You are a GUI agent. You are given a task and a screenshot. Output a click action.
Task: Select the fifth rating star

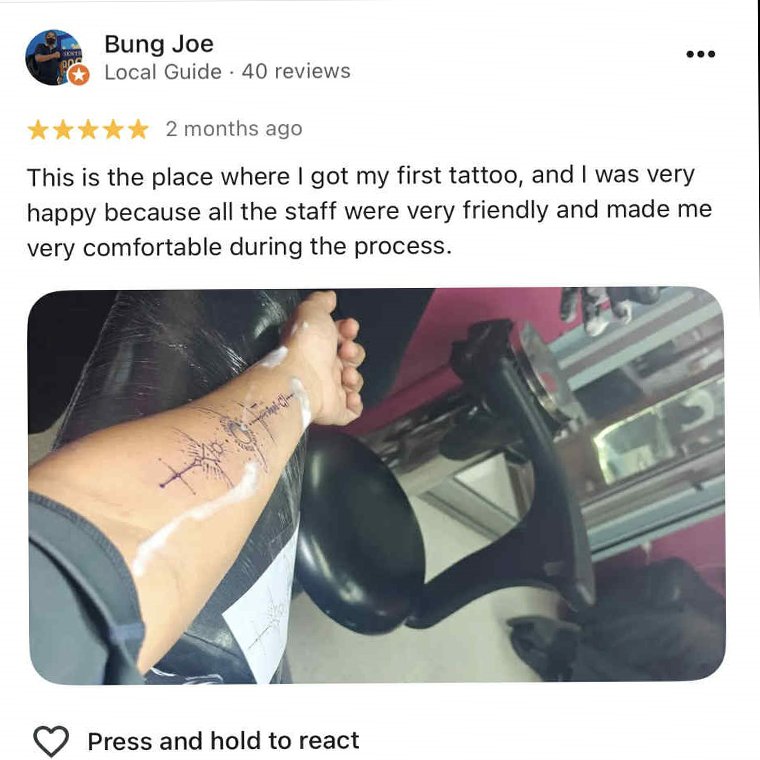click(x=138, y=129)
